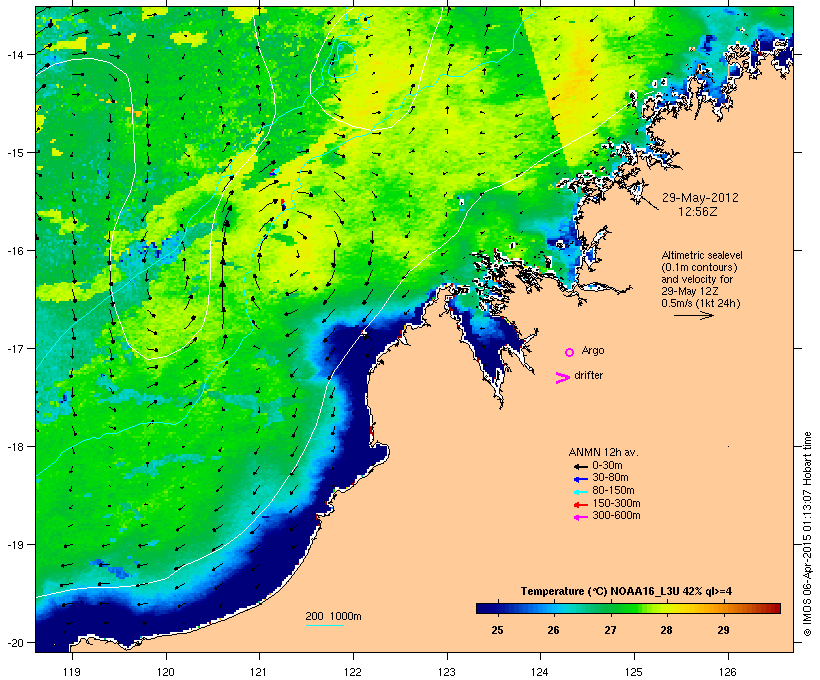Viewport: 820px width, 680px height.
Task: Click the '200 1000m' isobath label
Action: tap(333, 616)
